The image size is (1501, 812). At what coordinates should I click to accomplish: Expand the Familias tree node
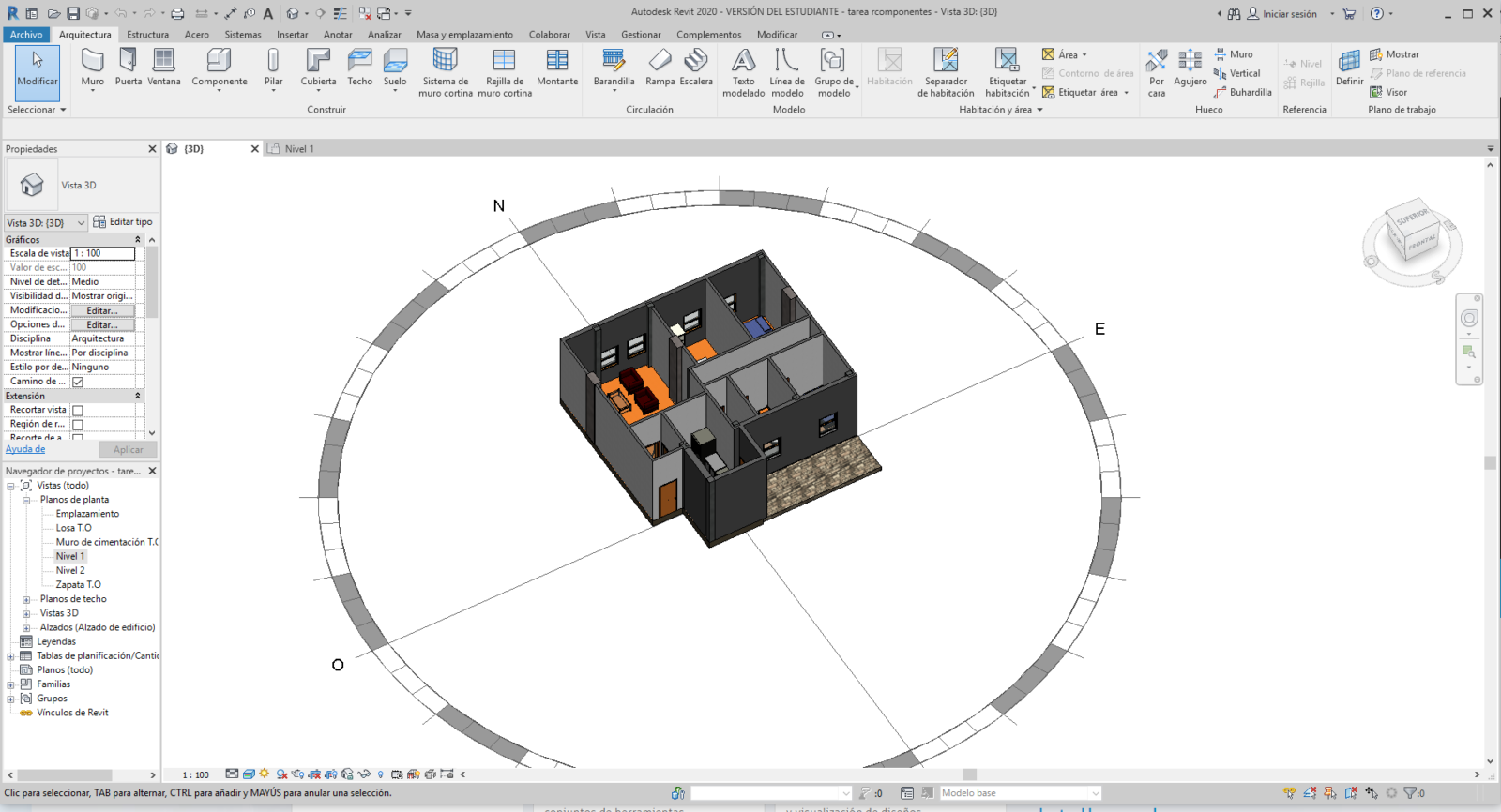pos(11,684)
